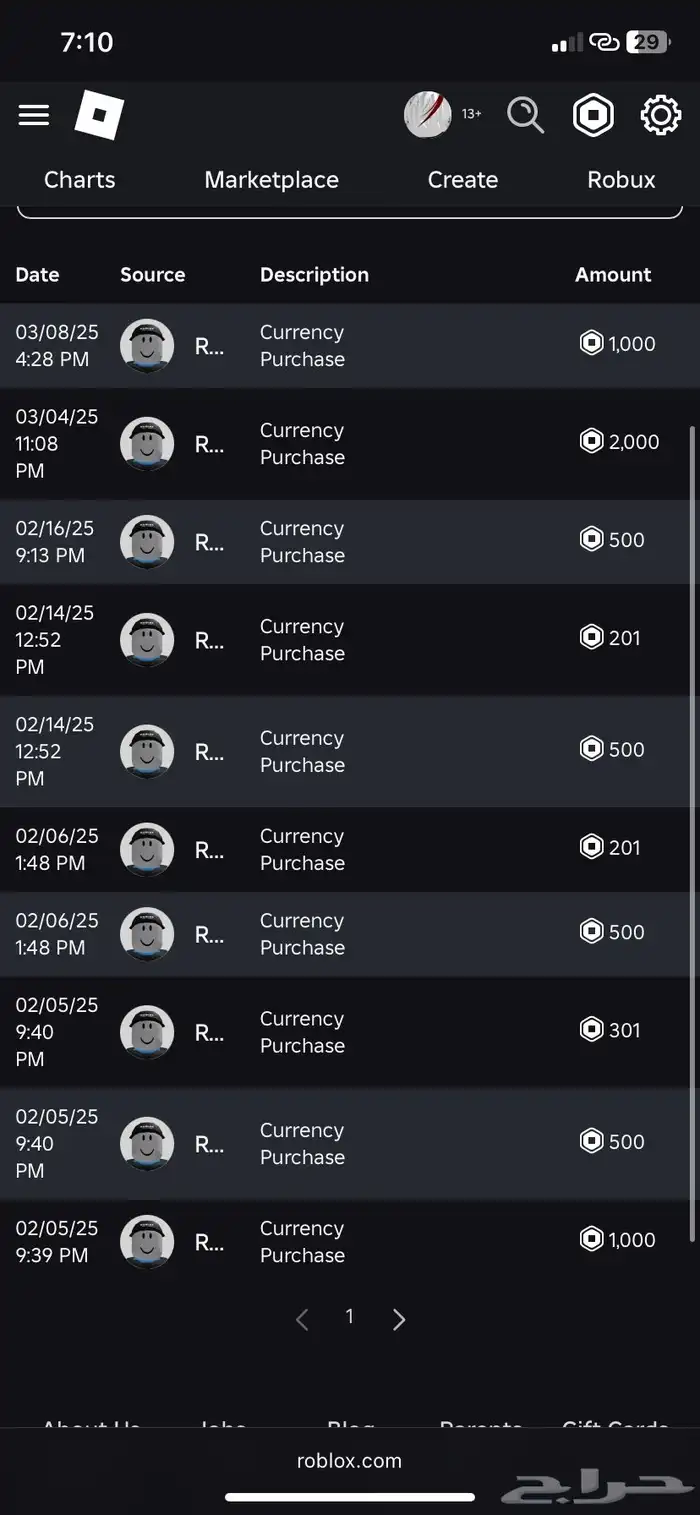The width and height of the screenshot is (700, 1515).
Task: Tap the Roblox logo home icon
Action: tap(99, 115)
